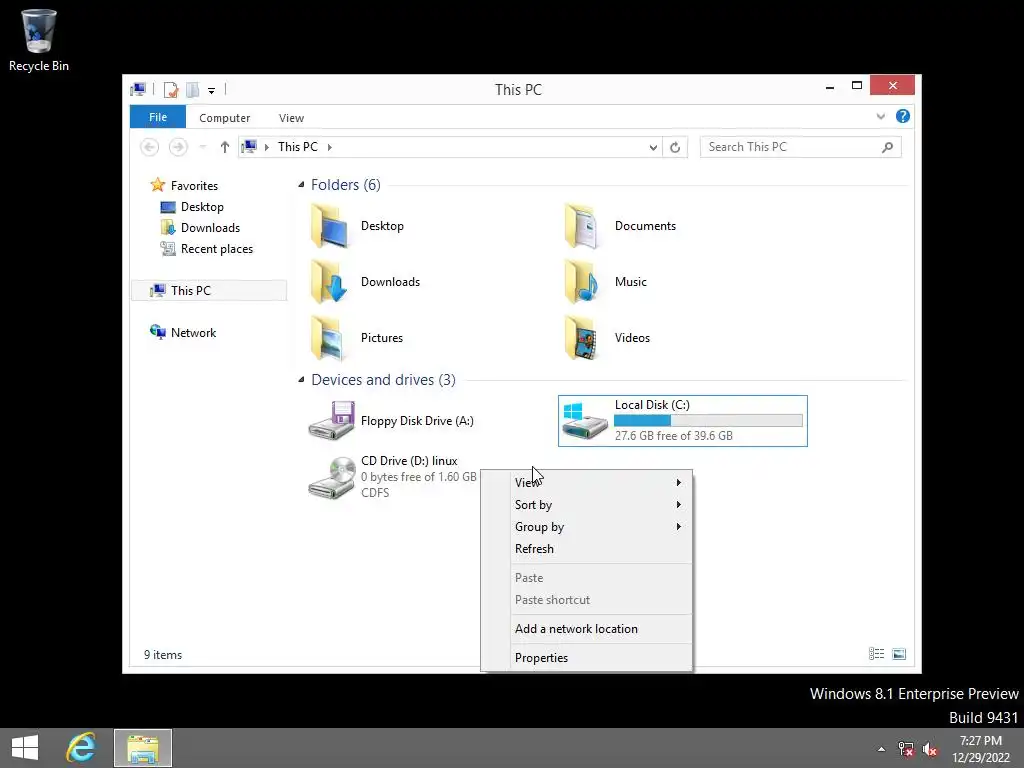
Task: Select the Pictures folder icon
Action: pyautogui.click(x=329, y=338)
